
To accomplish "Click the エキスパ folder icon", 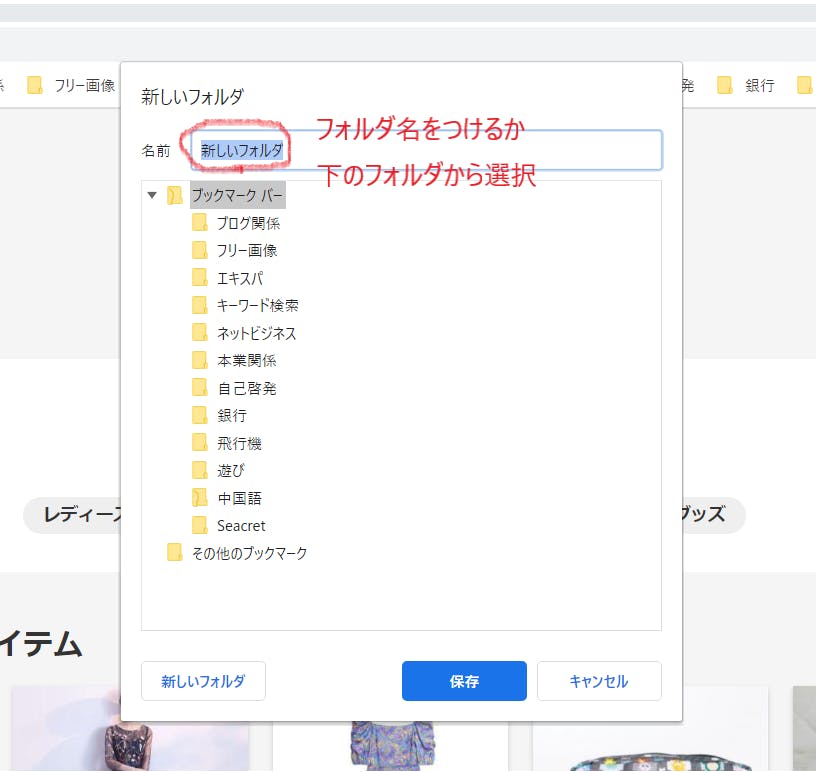I will 200,278.
